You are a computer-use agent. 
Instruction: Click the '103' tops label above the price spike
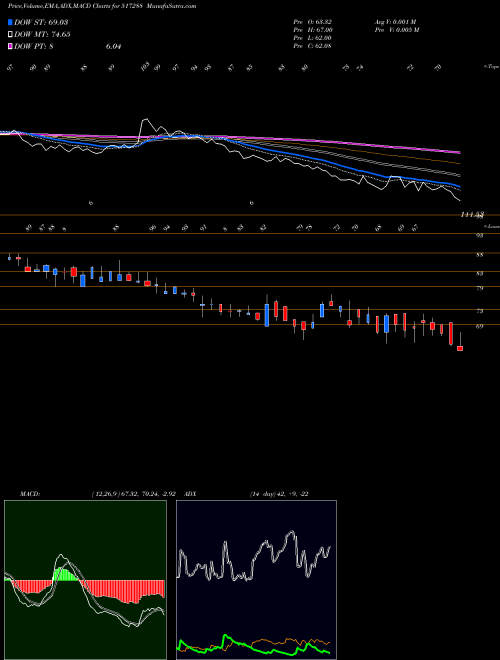(145, 67)
